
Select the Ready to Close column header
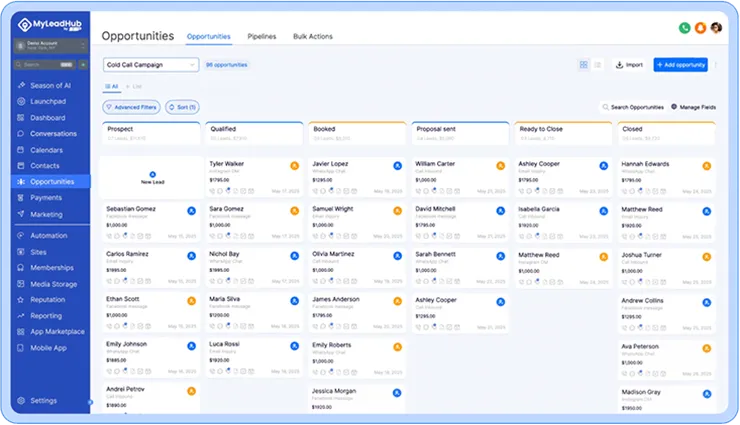[x=563, y=133]
